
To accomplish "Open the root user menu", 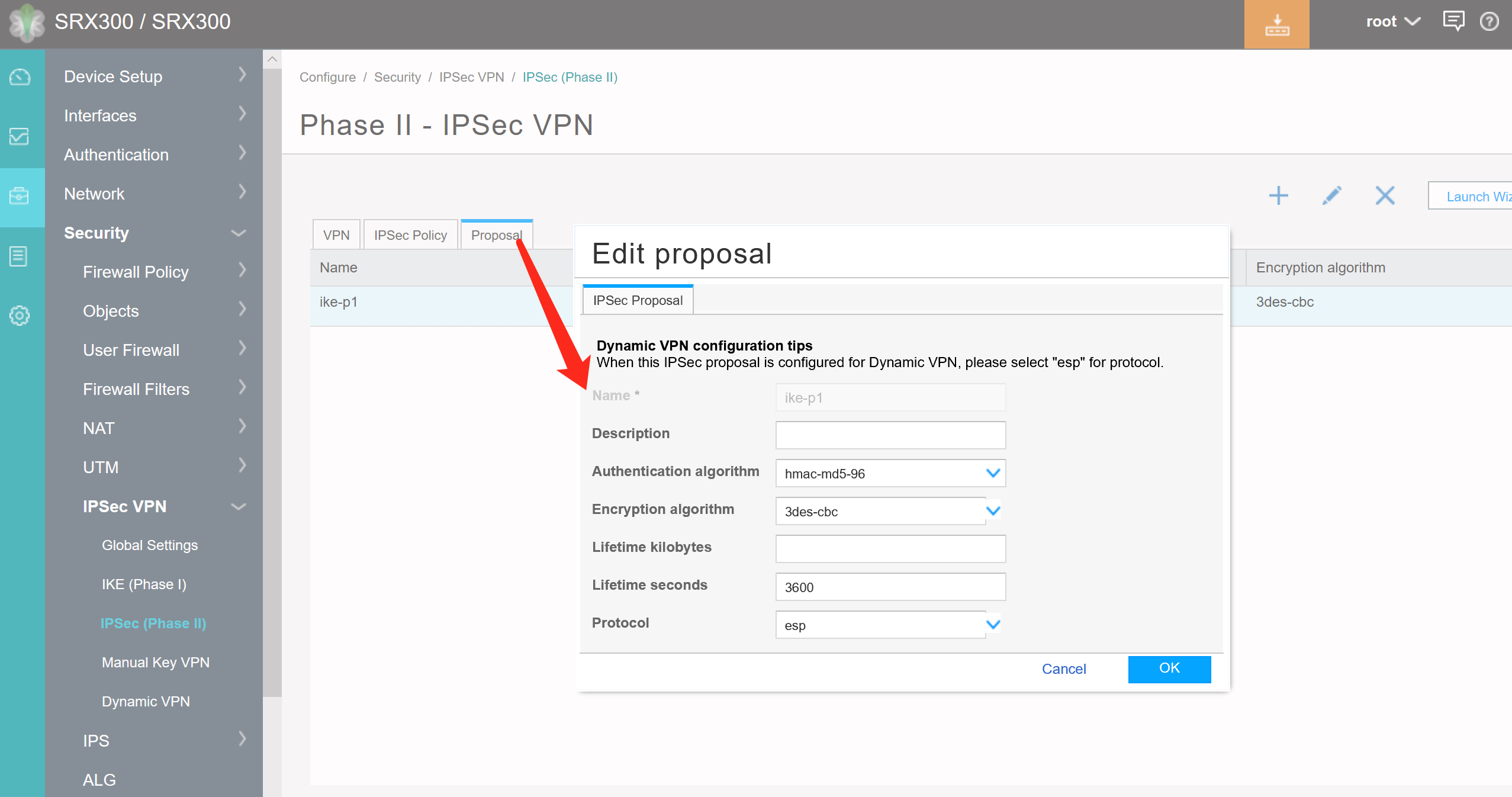I will 1392,22.
